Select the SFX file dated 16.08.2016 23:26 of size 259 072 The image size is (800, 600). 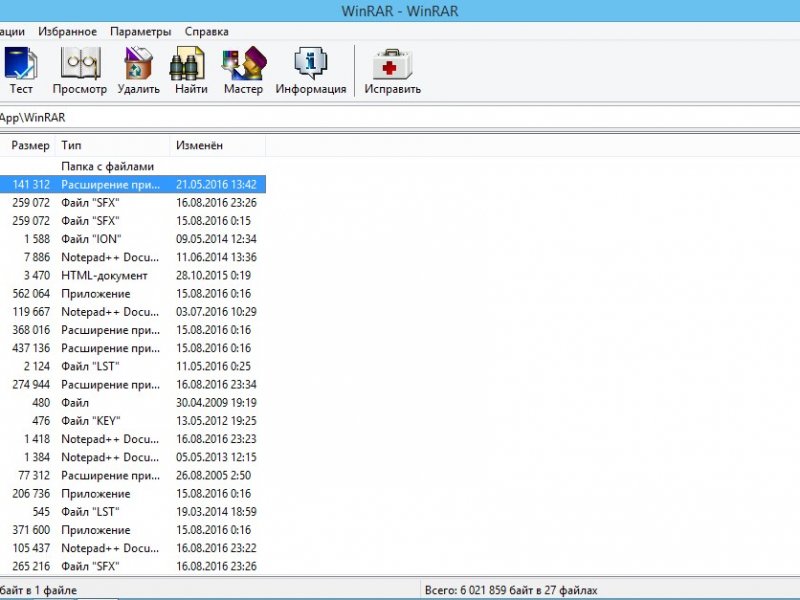pos(133,203)
